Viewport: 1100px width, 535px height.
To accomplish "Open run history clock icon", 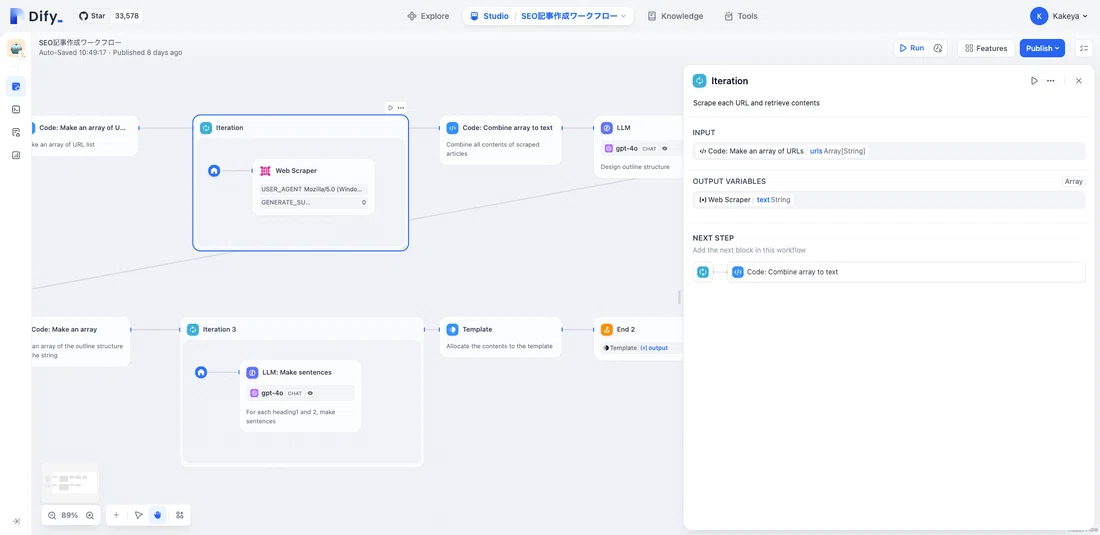I will [937, 48].
